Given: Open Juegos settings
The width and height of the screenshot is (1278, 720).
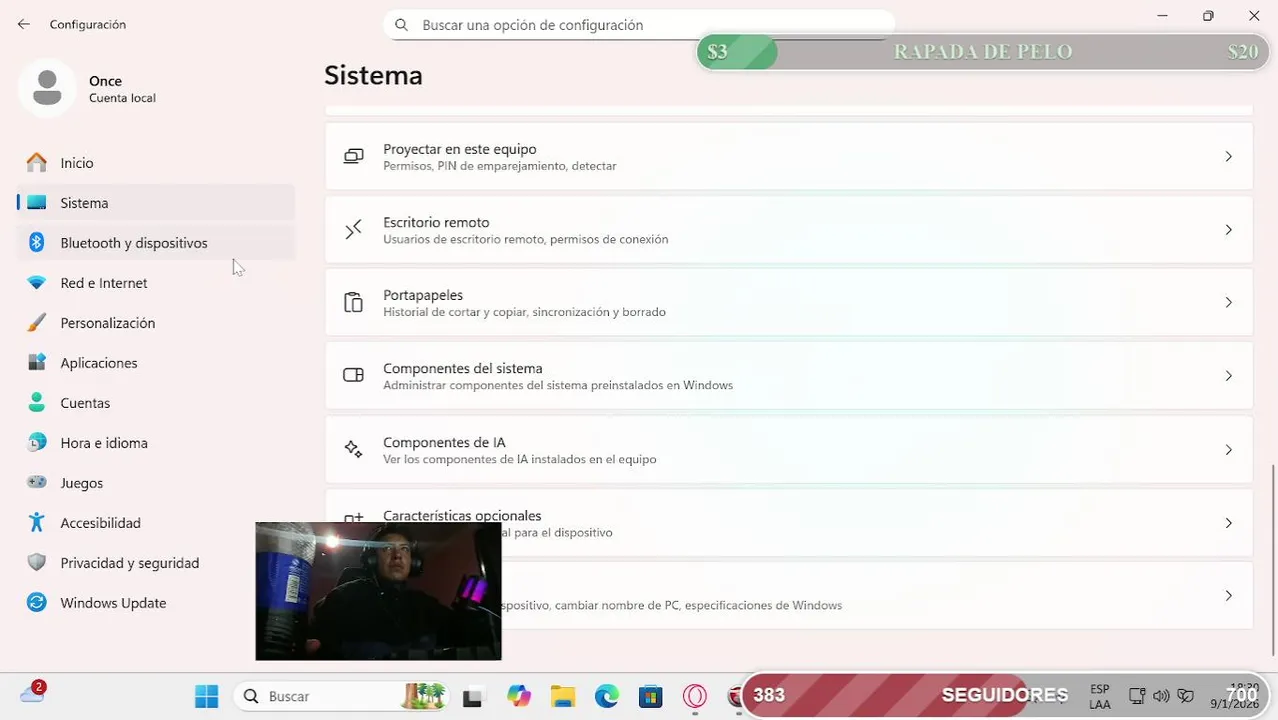Looking at the screenshot, I should point(156,483).
